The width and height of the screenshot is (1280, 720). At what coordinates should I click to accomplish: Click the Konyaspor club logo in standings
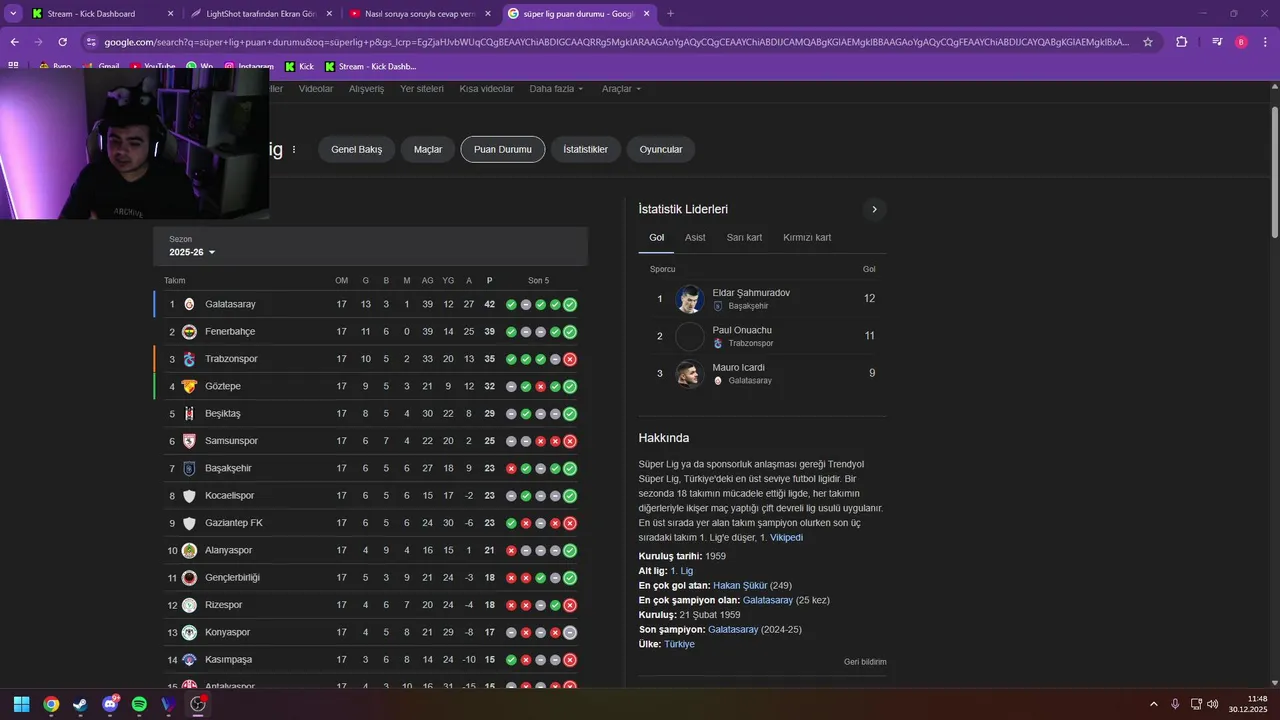[x=189, y=632]
